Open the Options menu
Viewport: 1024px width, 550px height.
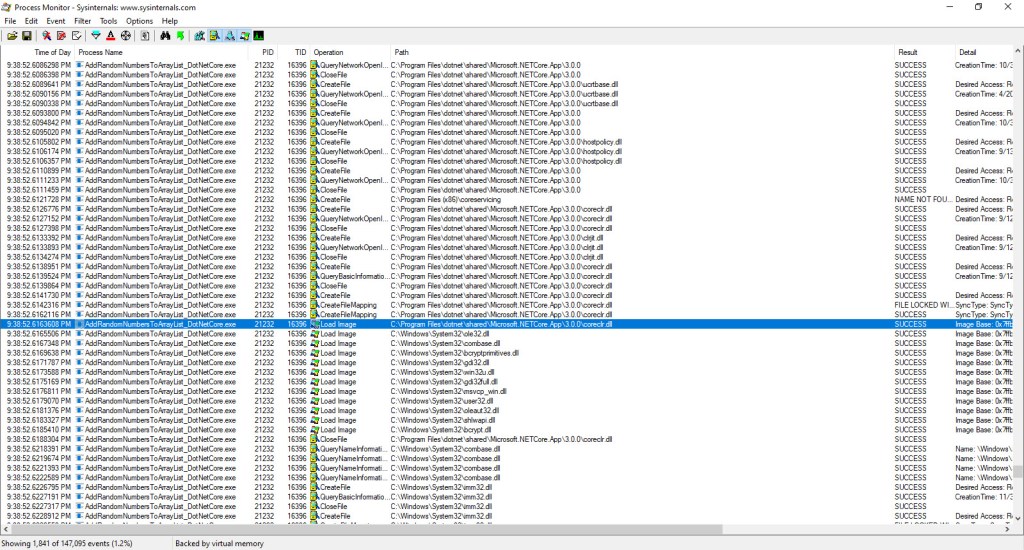[139, 21]
